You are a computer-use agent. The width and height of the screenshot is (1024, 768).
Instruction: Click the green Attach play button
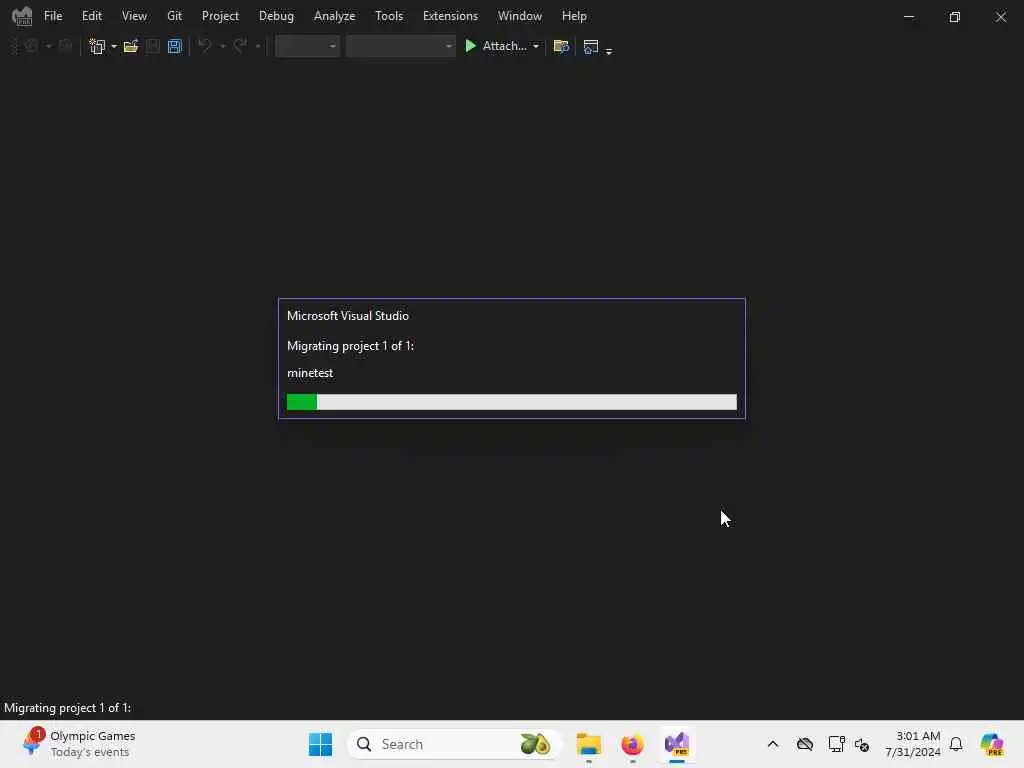(x=495, y=46)
